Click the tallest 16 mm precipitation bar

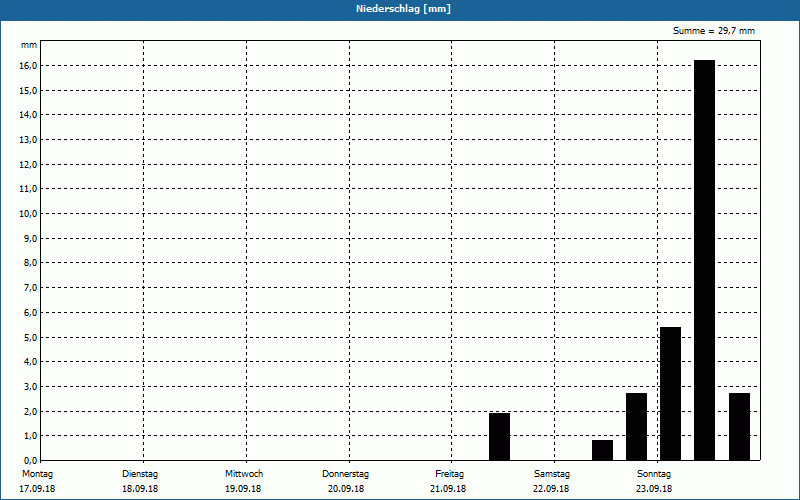[705, 260]
